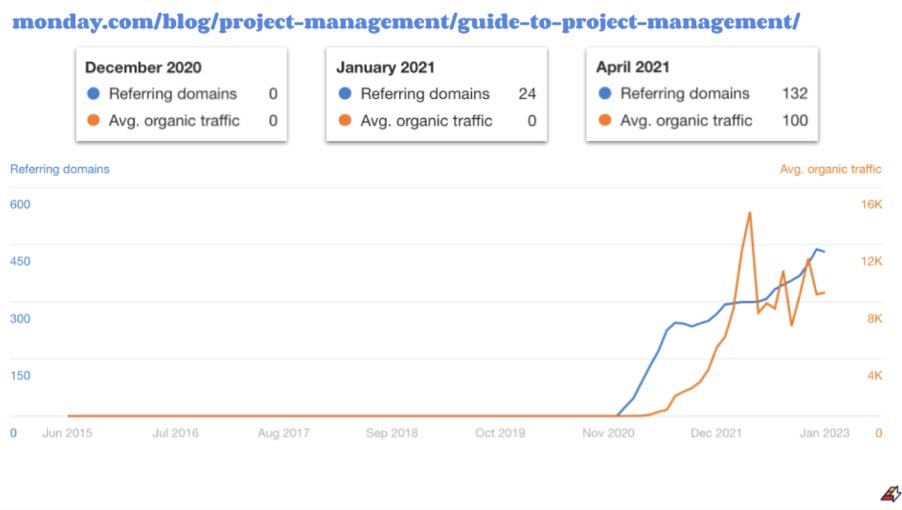
Task: Click the Jan 2023 date on x-axis
Action: pyautogui.click(x=824, y=433)
